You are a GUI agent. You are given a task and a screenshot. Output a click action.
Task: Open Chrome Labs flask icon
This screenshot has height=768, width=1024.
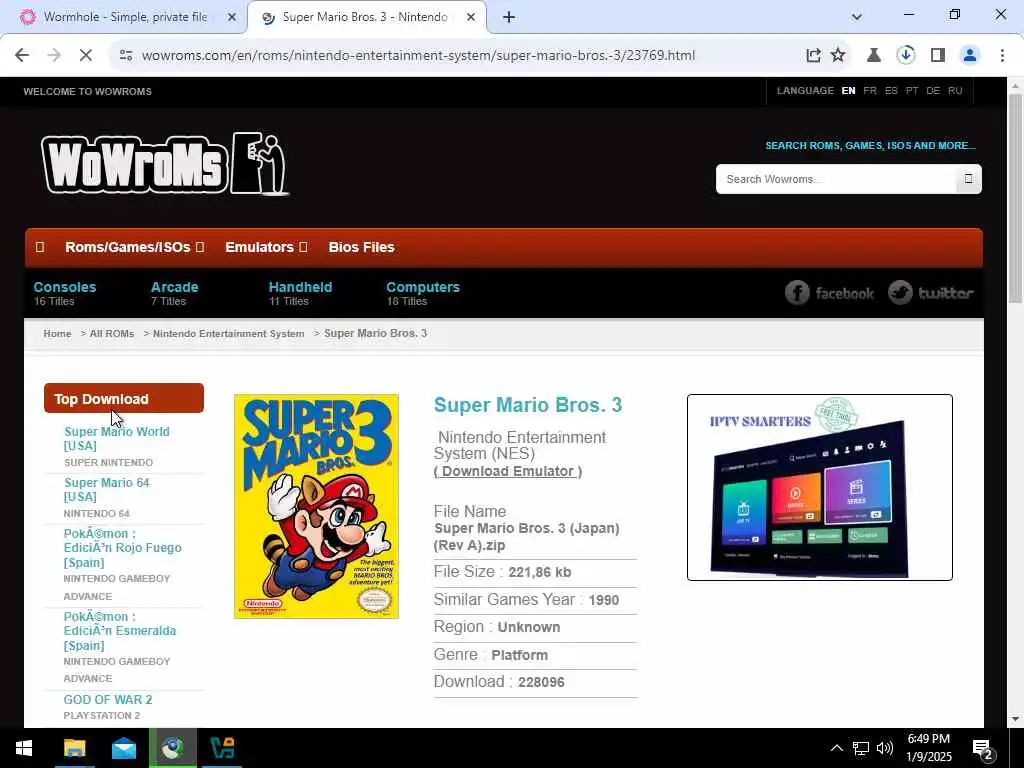[x=874, y=56]
